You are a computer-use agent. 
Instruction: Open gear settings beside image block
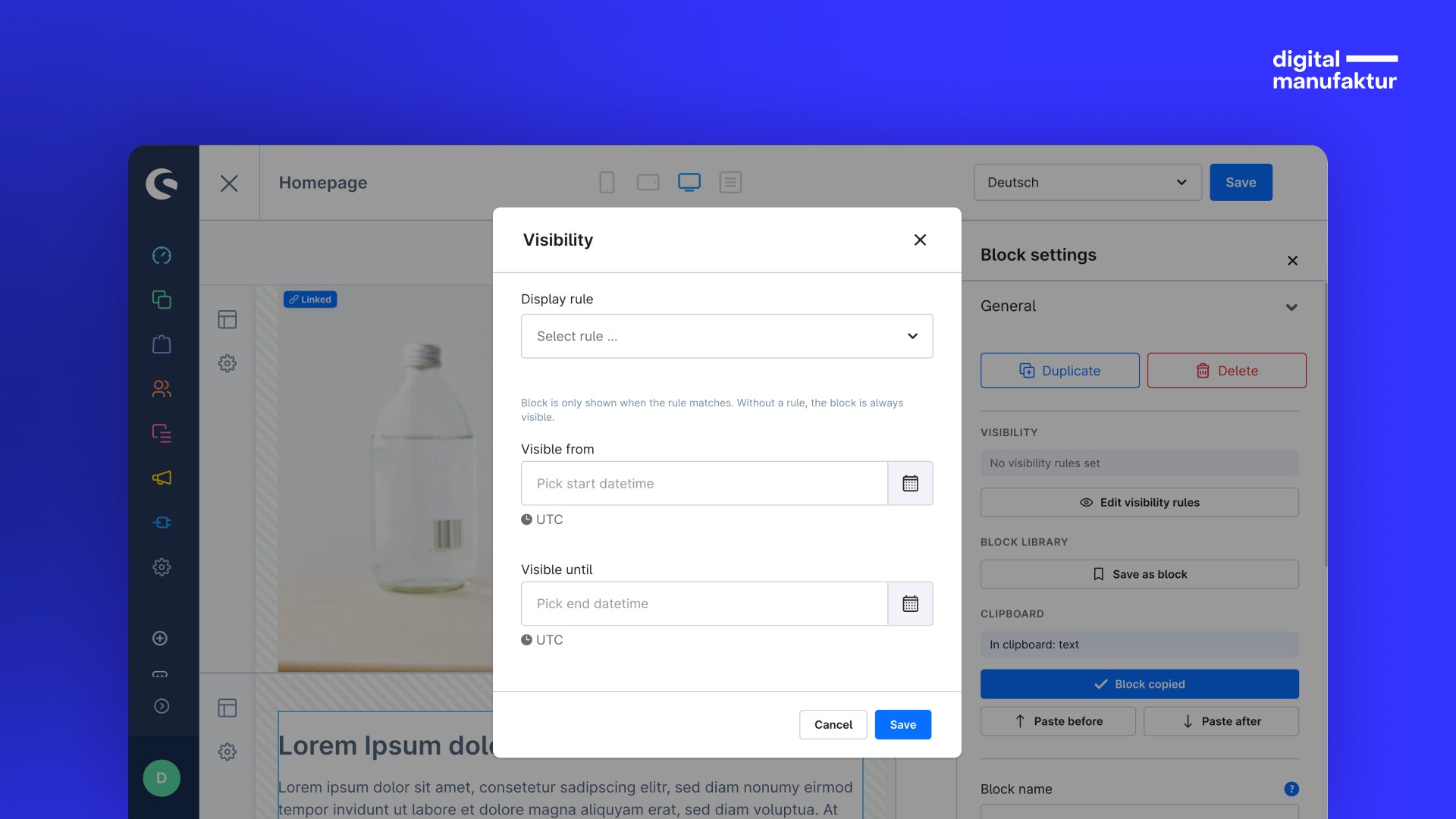point(227,363)
